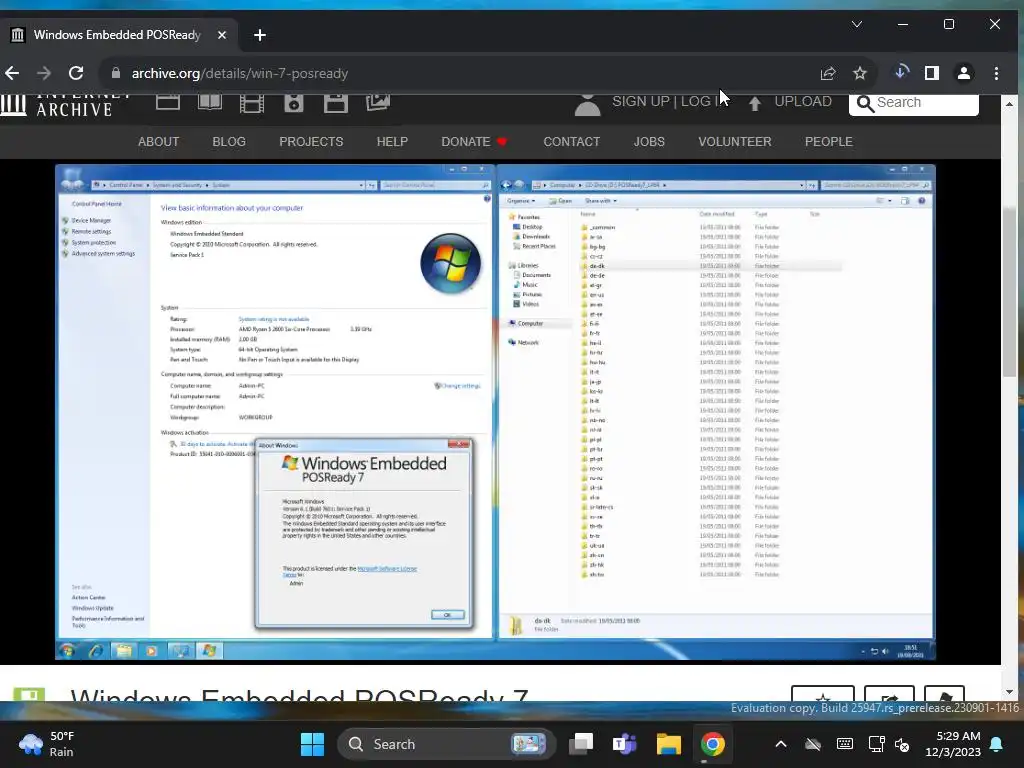The height and width of the screenshot is (768, 1024).
Task: Click the user avatar icon beside Sign Up
Action: click(587, 105)
